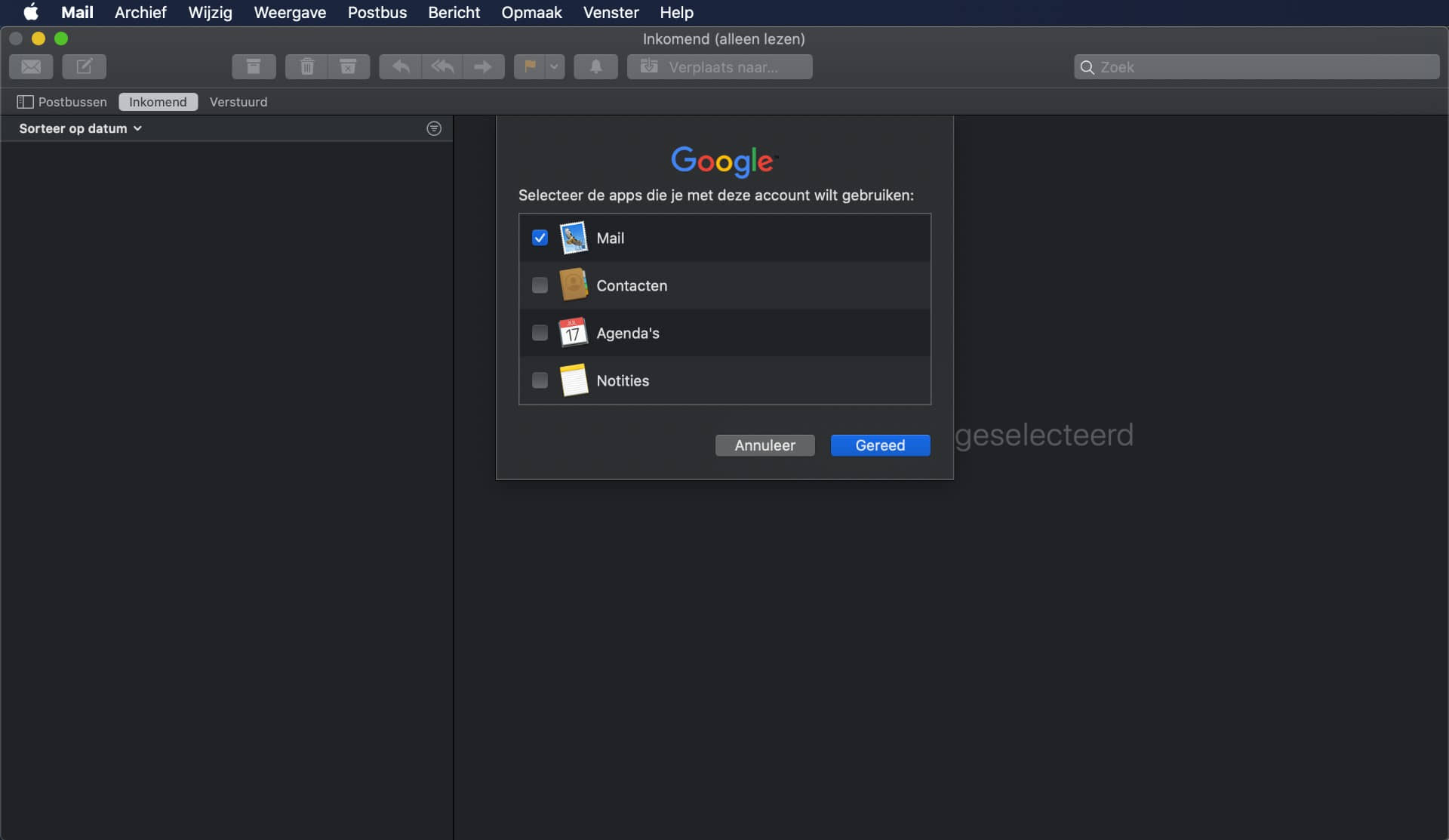The image size is (1449, 840).
Task: Archive message using the toolbar box icon
Action: [254, 66]
